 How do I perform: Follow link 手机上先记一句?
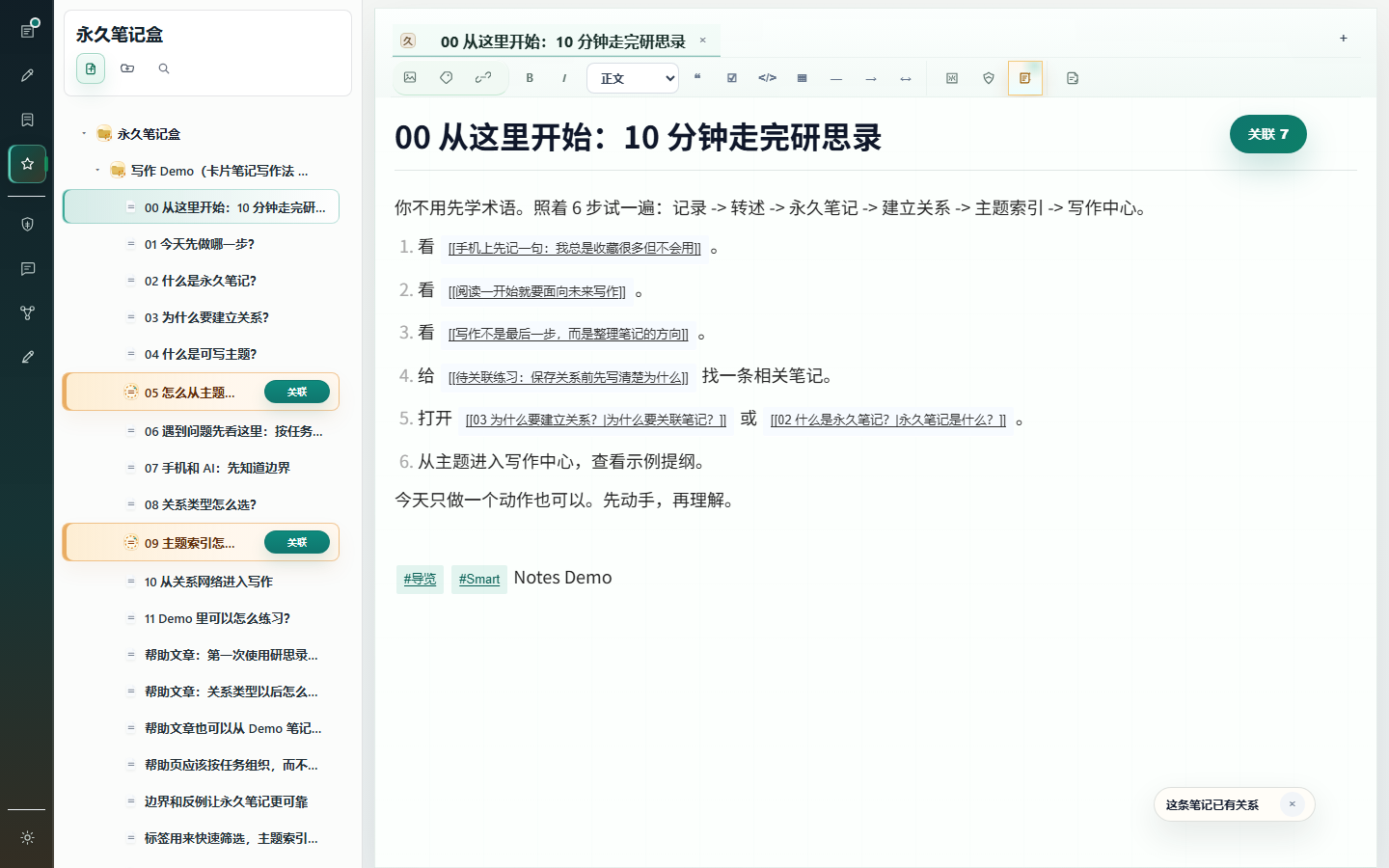575,248
